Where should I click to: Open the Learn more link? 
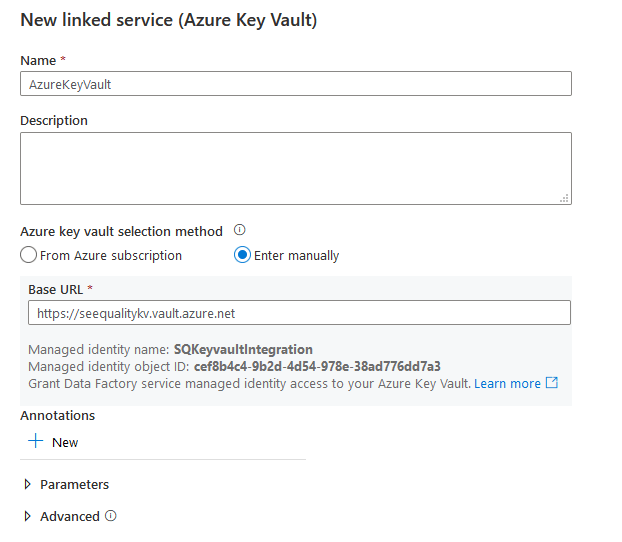[507, 383]
